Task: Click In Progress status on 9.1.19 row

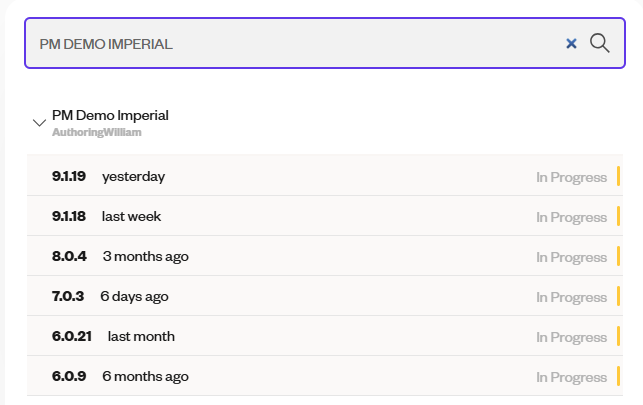Action: [571, 177]
